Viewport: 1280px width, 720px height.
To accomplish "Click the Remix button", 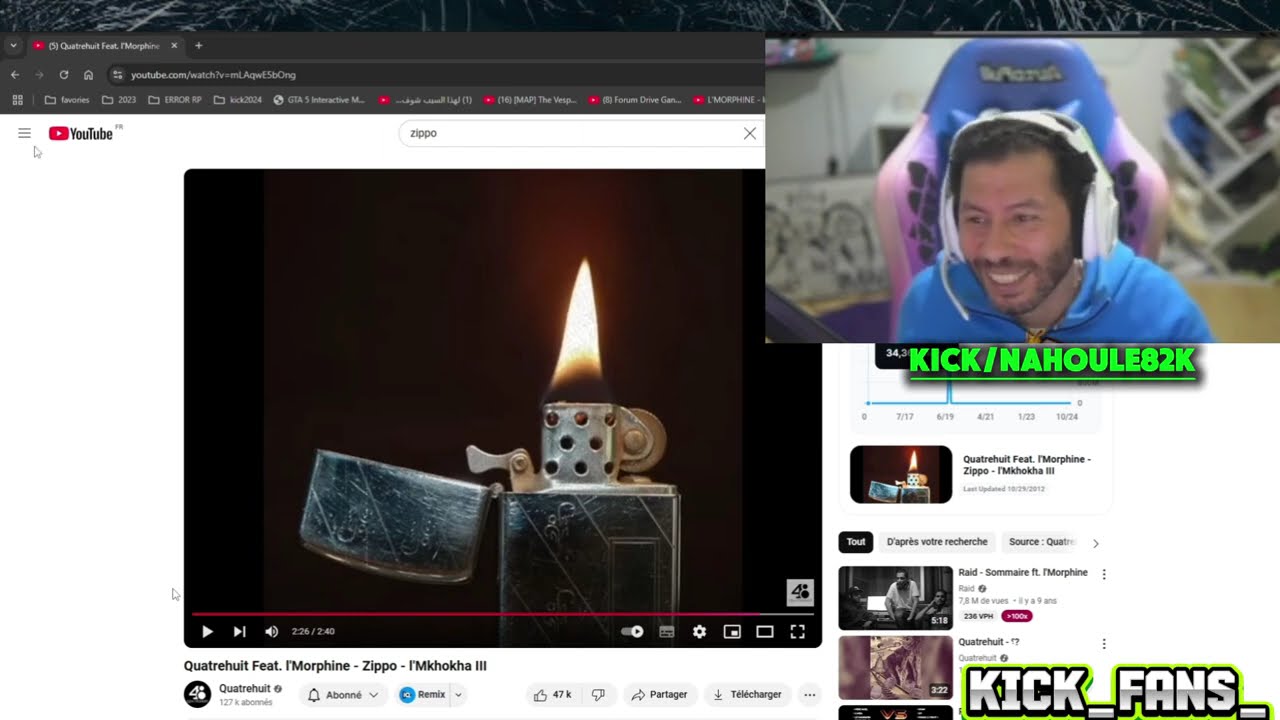I will point(423,695).
